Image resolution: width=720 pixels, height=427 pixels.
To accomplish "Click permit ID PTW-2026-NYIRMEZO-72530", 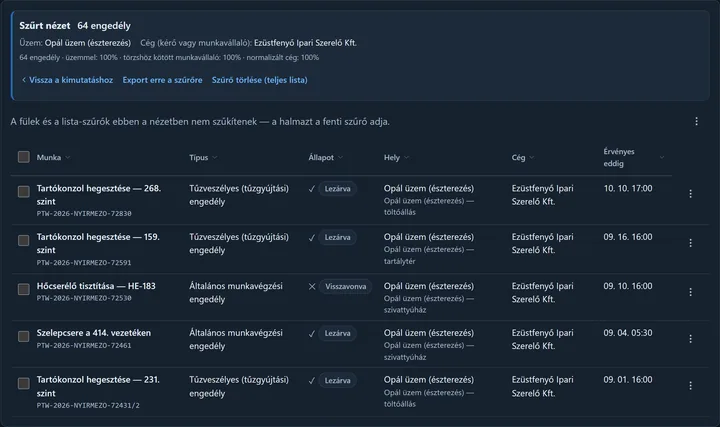I will click(84, 298).
